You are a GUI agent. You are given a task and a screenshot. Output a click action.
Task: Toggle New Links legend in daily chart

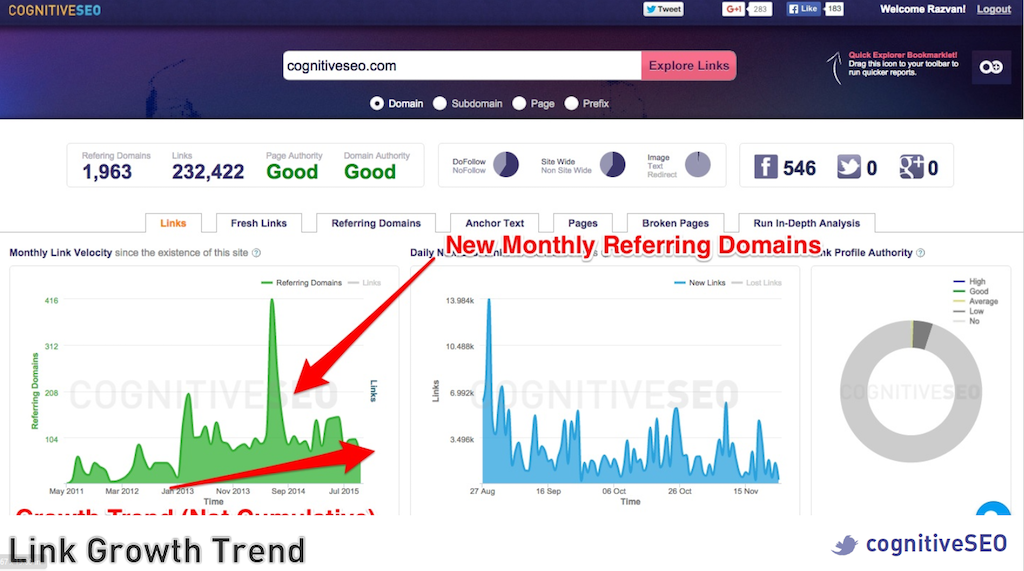[699, 283]
